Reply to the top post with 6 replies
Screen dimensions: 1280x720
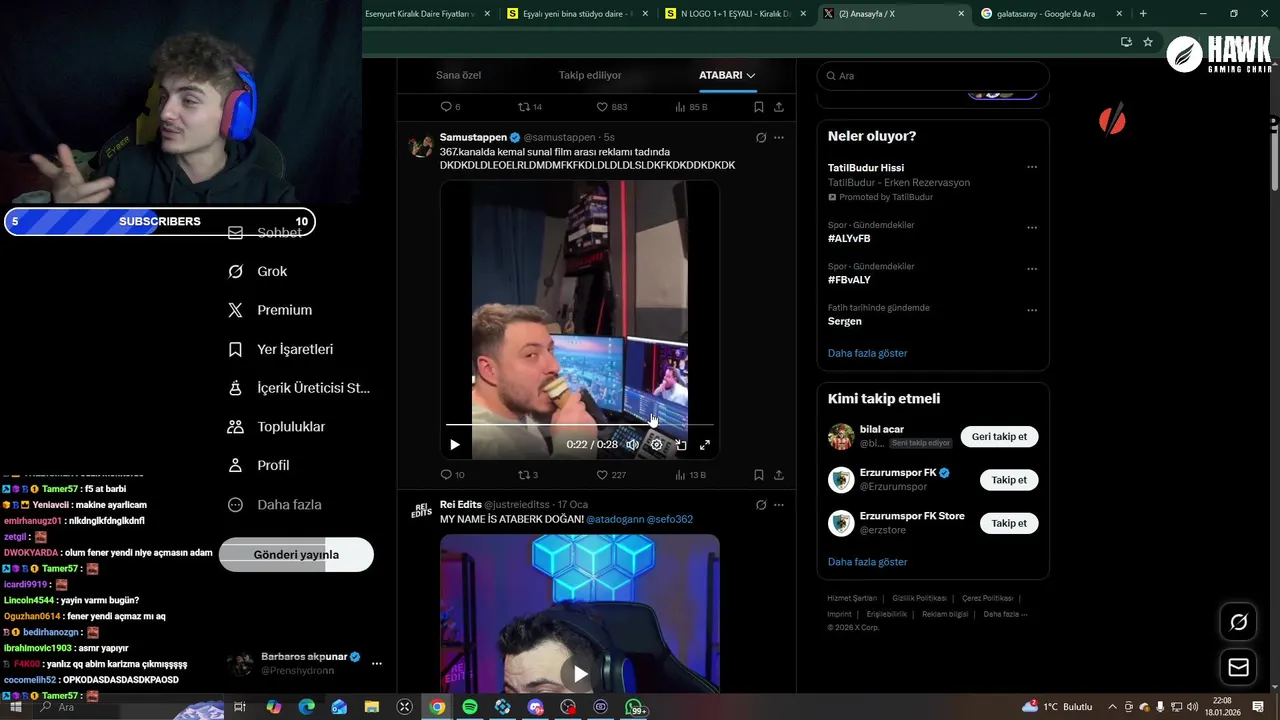point(450,107)
